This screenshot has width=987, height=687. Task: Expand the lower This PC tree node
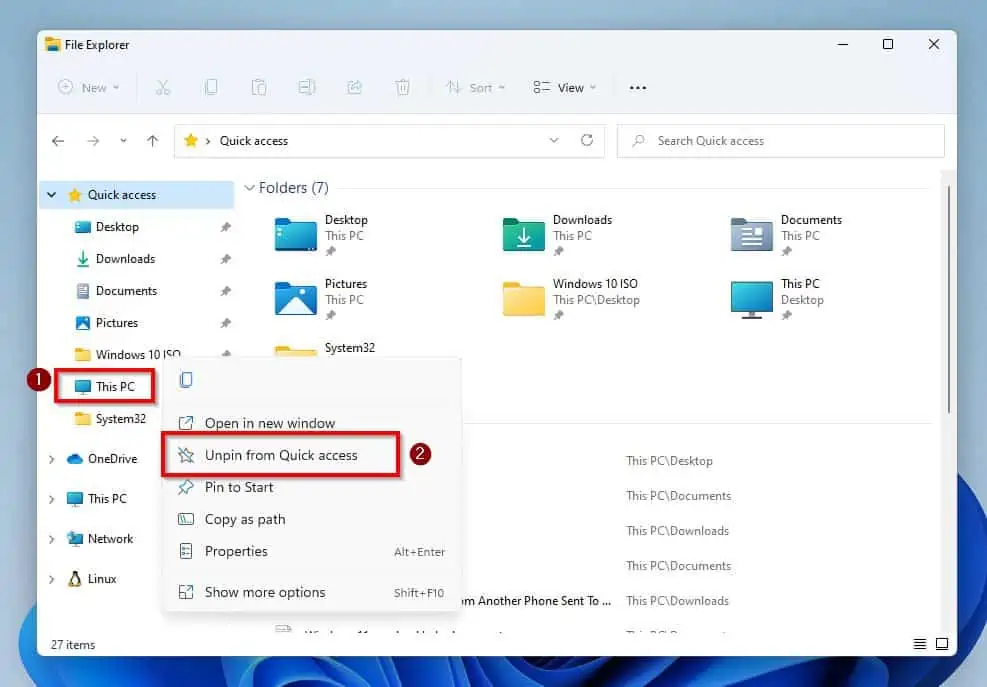coord(52,499)
